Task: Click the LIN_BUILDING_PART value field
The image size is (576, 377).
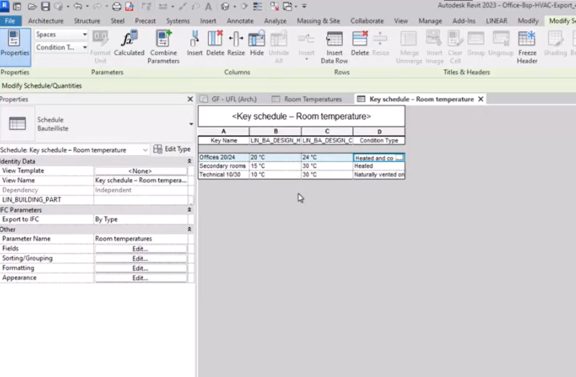Action: pos(141,200)
